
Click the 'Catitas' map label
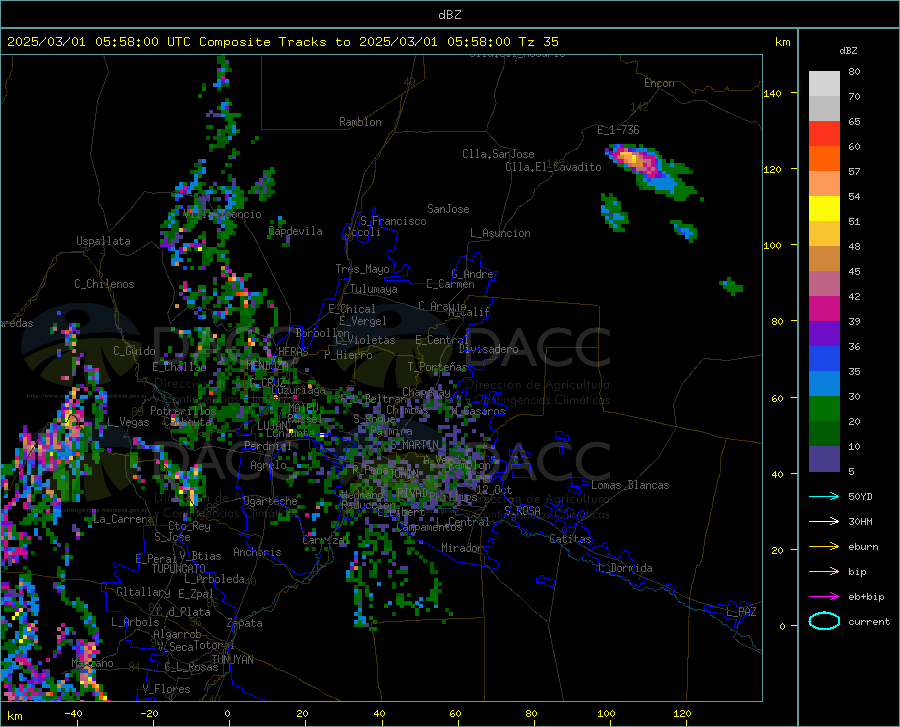[x=570, y=539]
